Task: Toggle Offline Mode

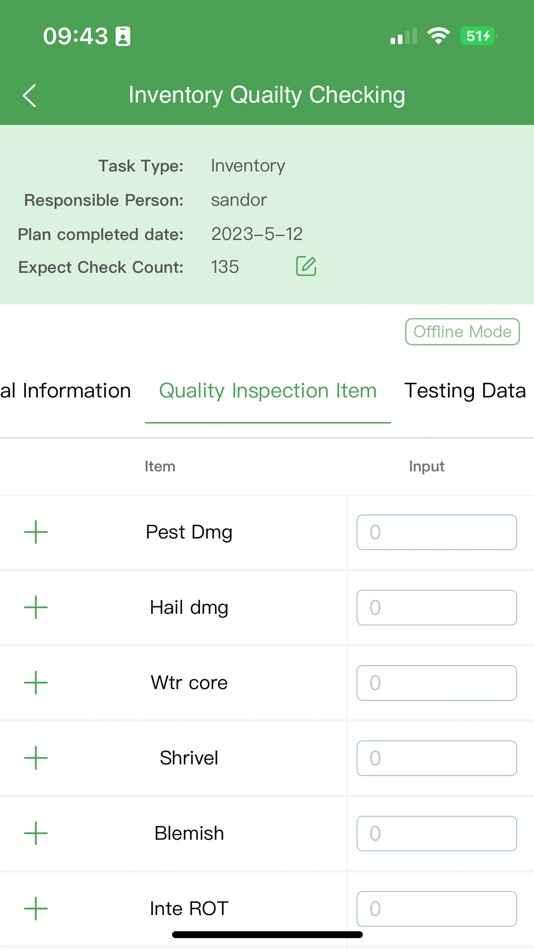Action: point(462,331)
